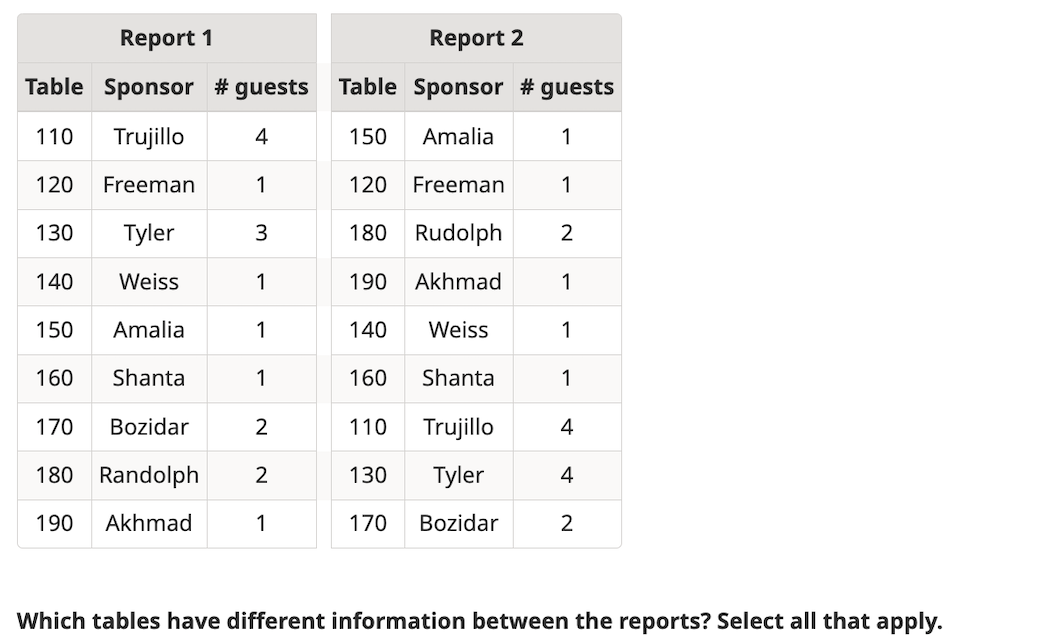This screenshot has height=638, width=1050.
Task: Click Weiss sponsor in Report 2
Action: [458, 330]
